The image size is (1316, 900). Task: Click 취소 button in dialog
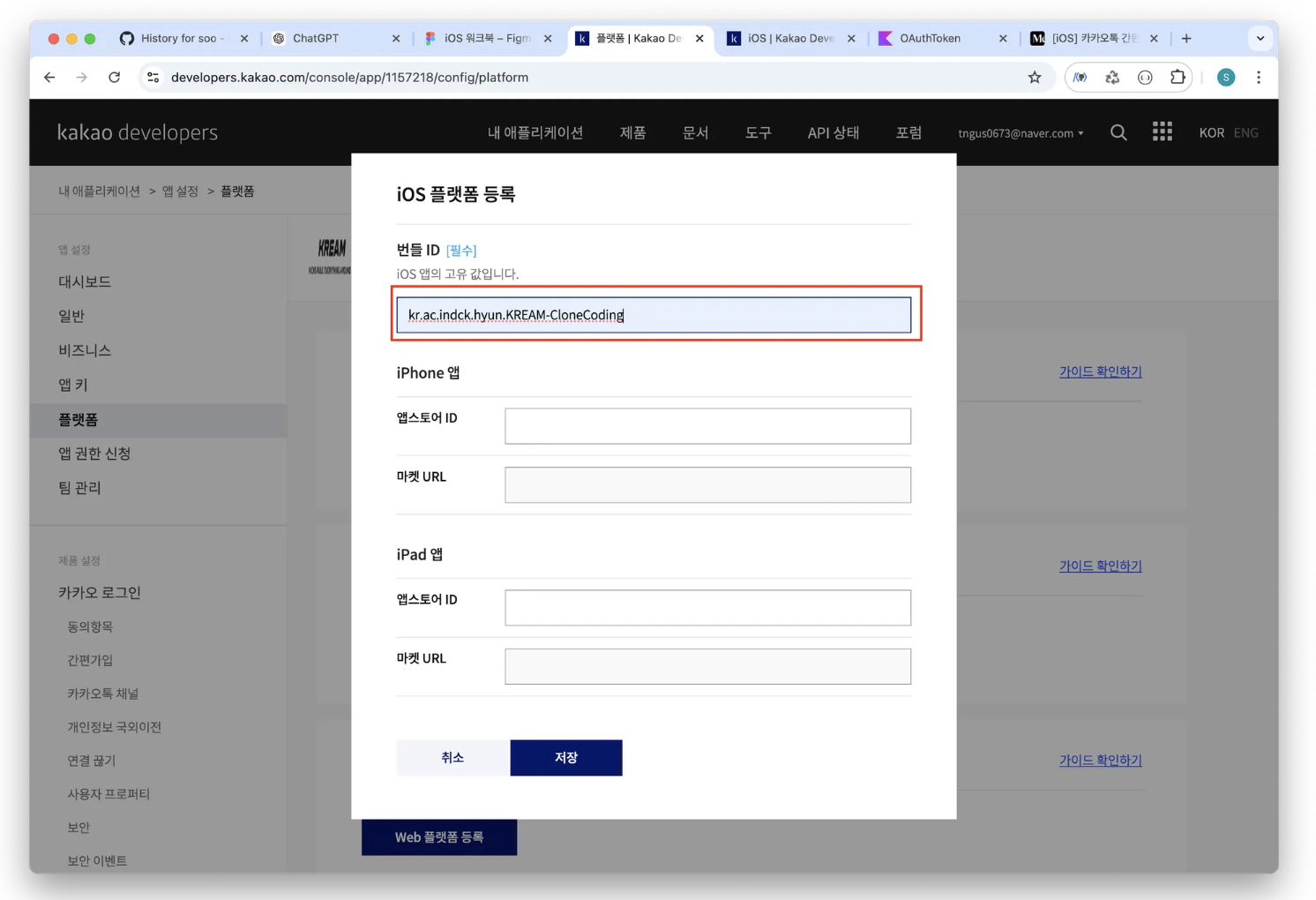coord(453,758)
